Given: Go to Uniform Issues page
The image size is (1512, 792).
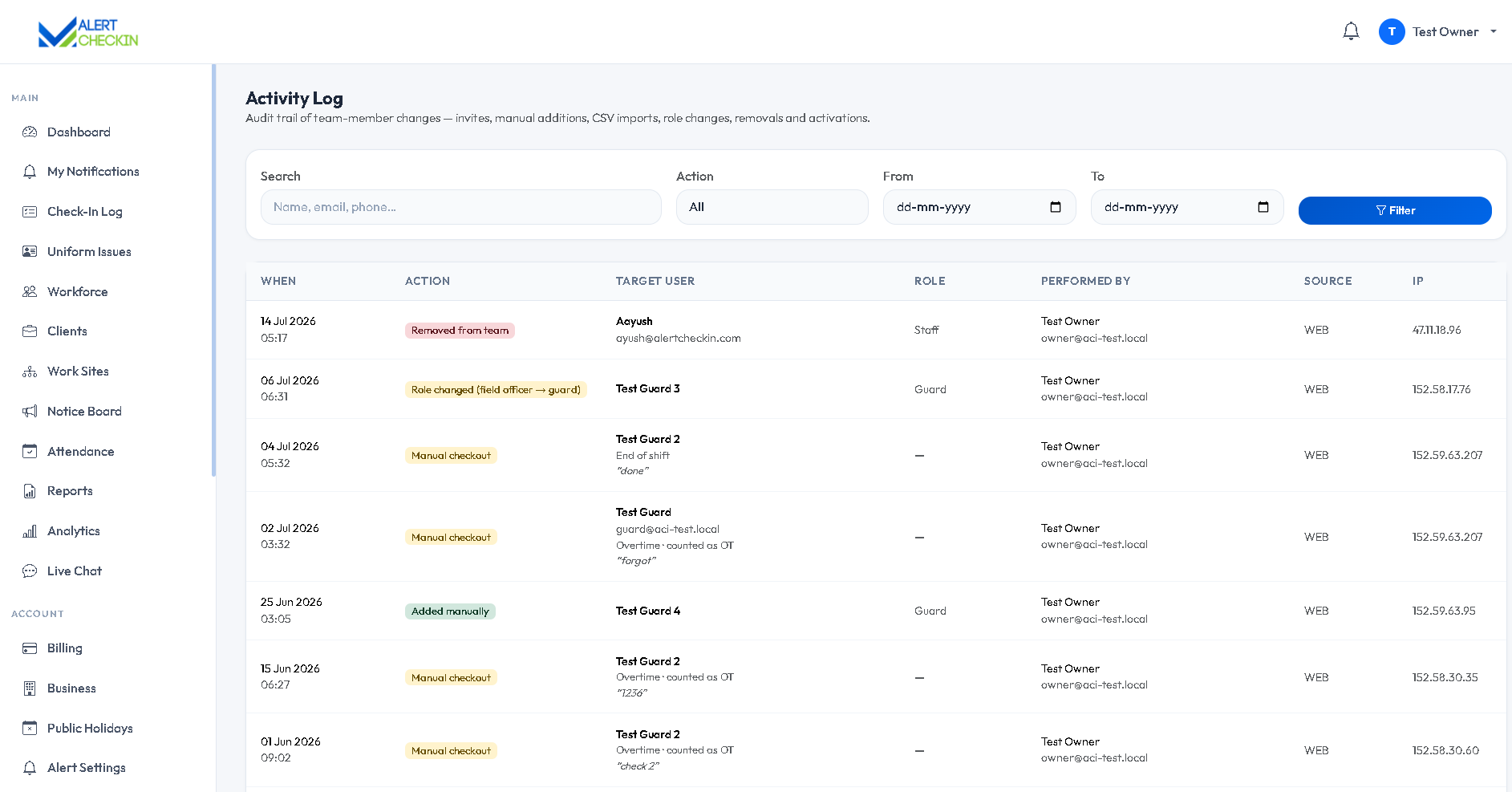Looking at the screenshot, I should click(89, 251).
